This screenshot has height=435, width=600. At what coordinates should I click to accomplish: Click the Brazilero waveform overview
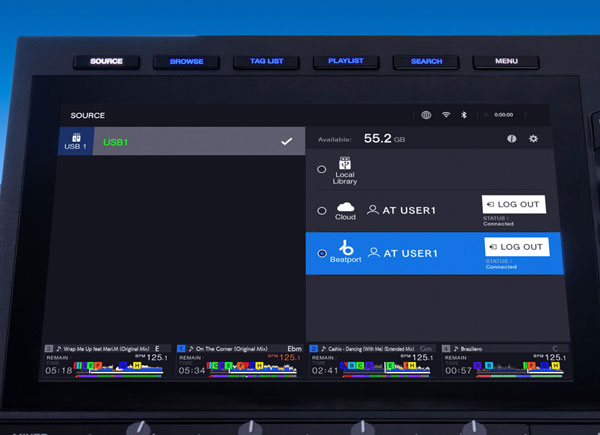tap(518, 368)
